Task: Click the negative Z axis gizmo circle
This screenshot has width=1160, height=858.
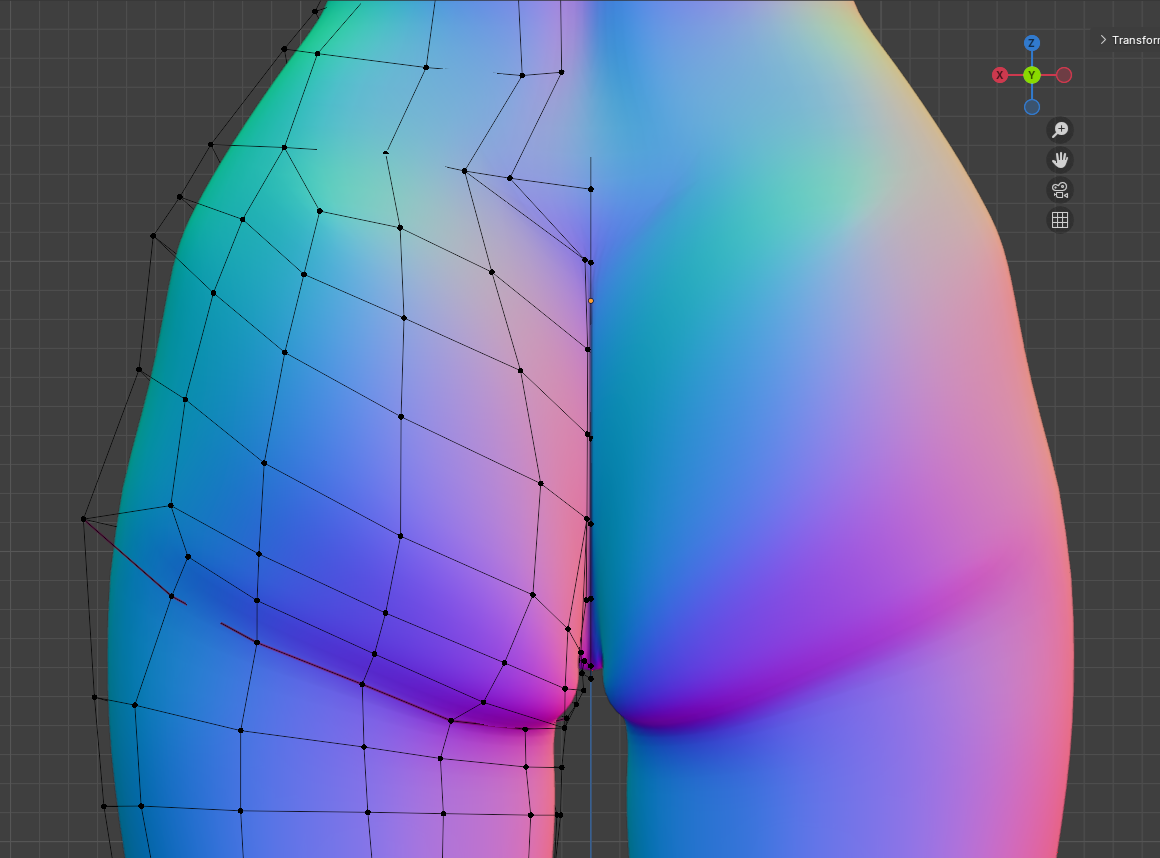Action: [1032, 107]
